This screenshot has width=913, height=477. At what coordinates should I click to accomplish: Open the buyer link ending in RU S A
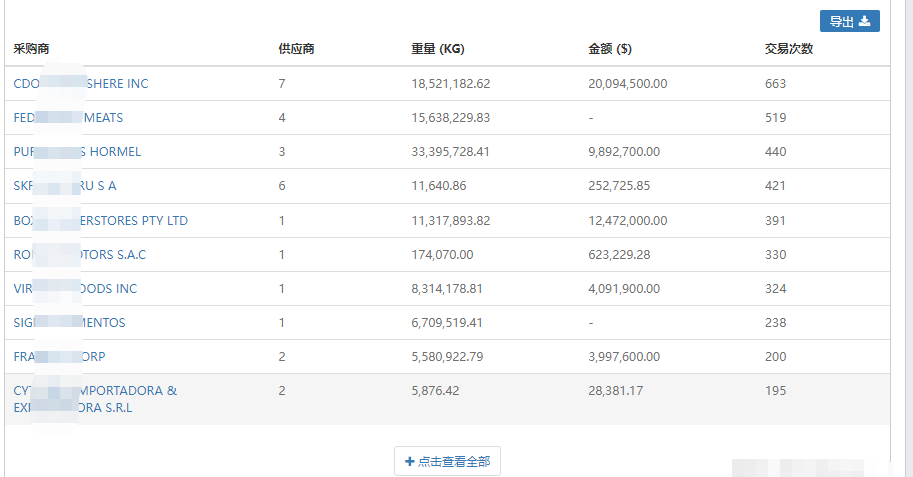coord(65,186)
